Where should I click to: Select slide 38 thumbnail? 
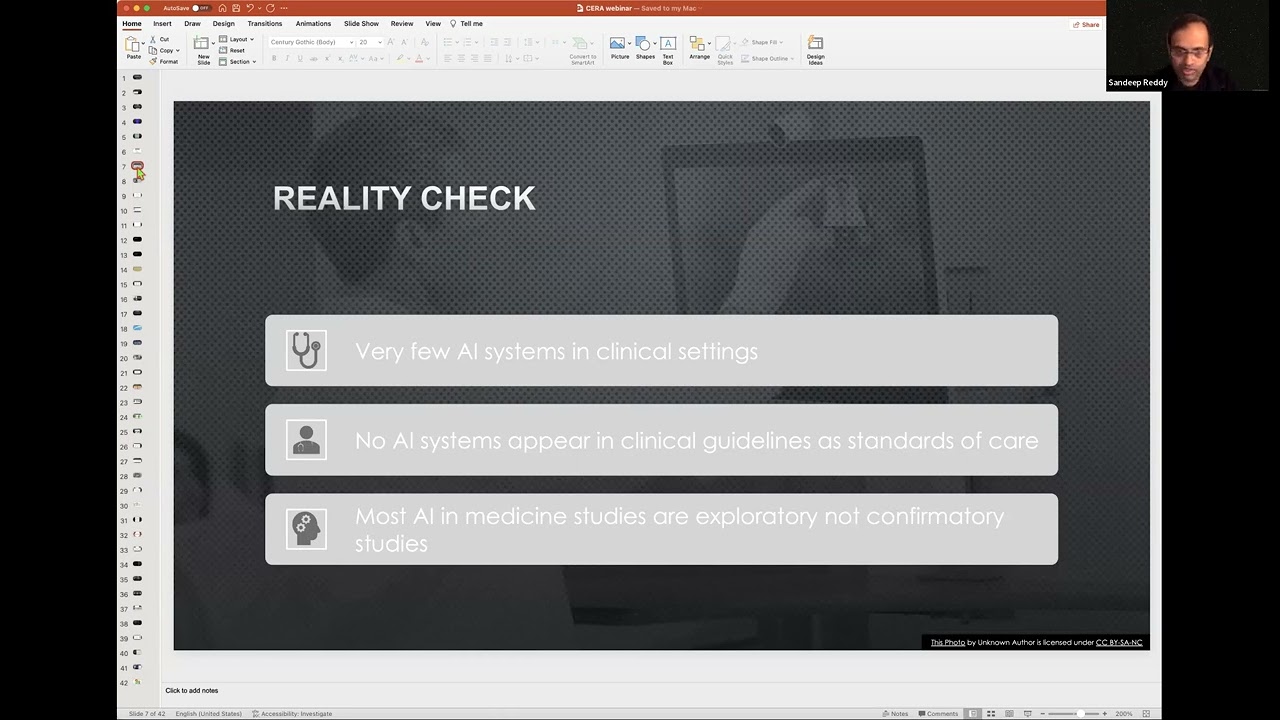(137, 623)
